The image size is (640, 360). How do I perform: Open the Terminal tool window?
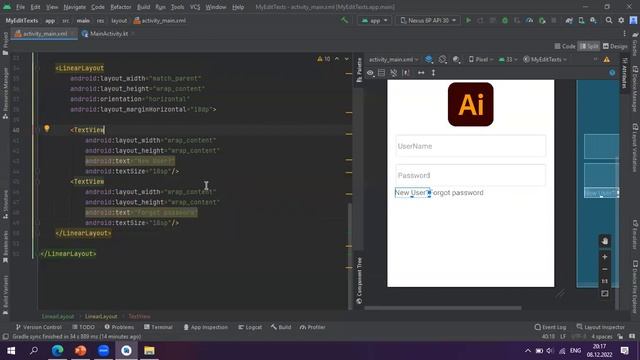tap(158, 327)
